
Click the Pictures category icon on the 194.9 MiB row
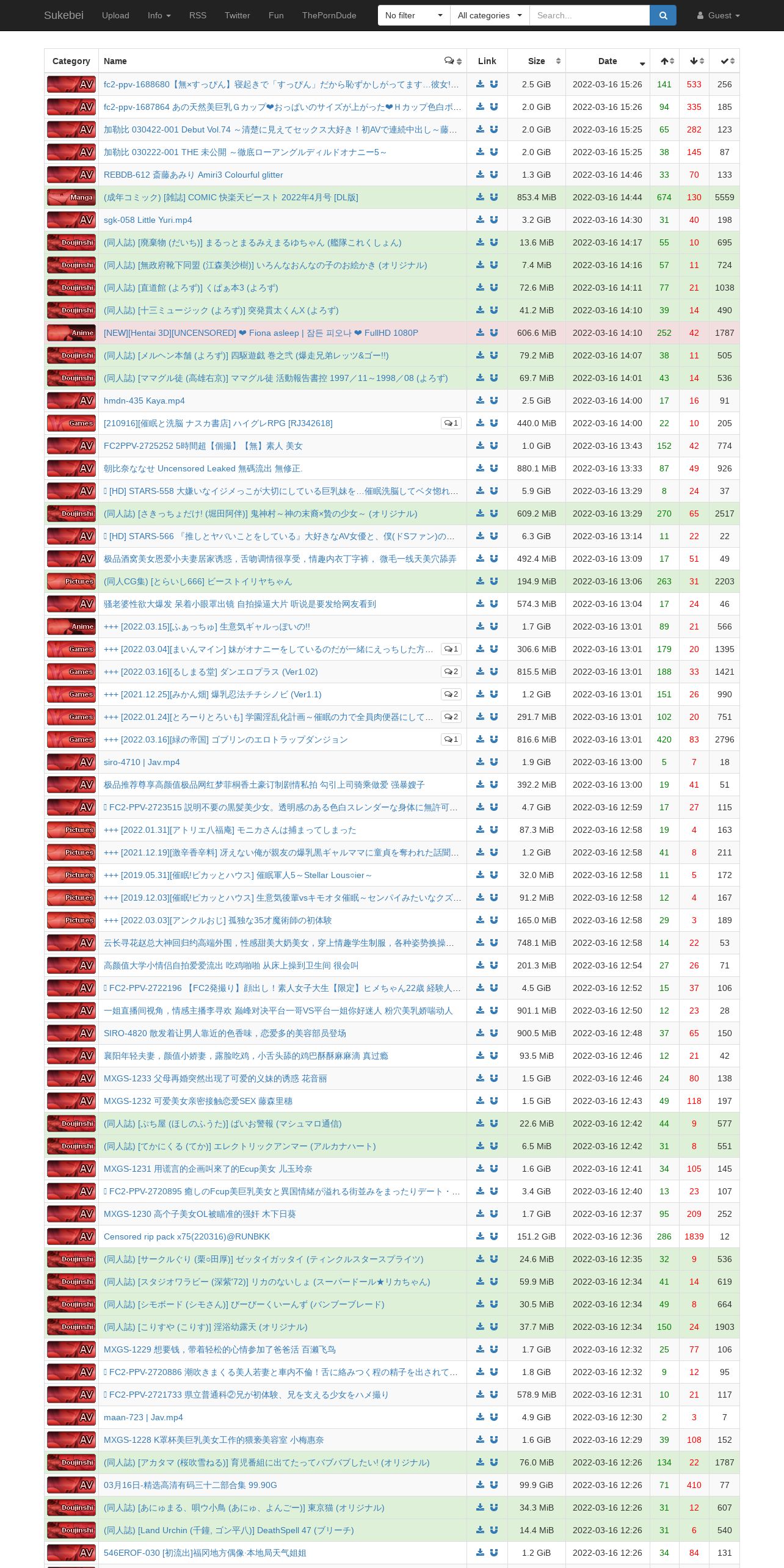click(x=71, y=581)
